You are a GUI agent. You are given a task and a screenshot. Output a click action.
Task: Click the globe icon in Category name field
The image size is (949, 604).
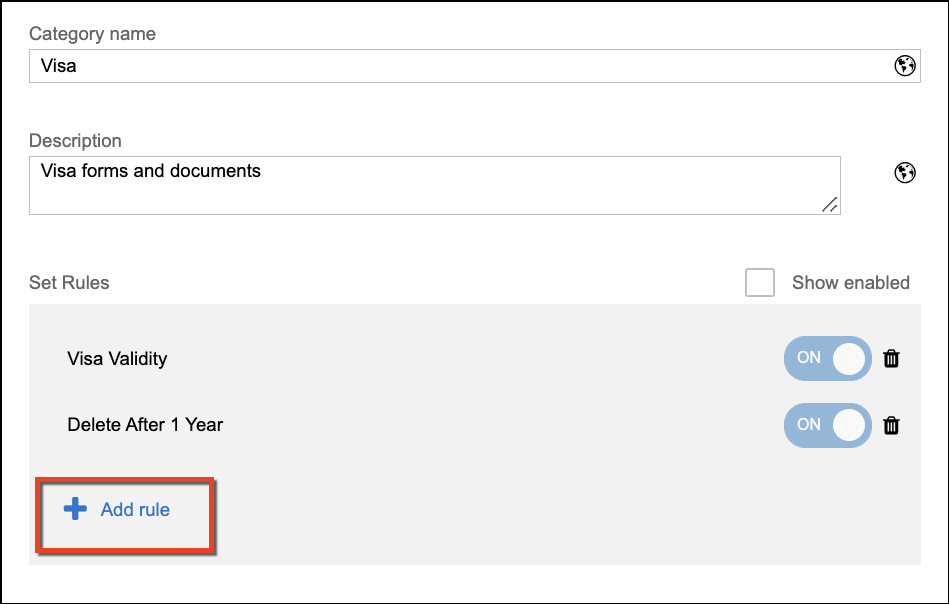(x=904, y=66)
